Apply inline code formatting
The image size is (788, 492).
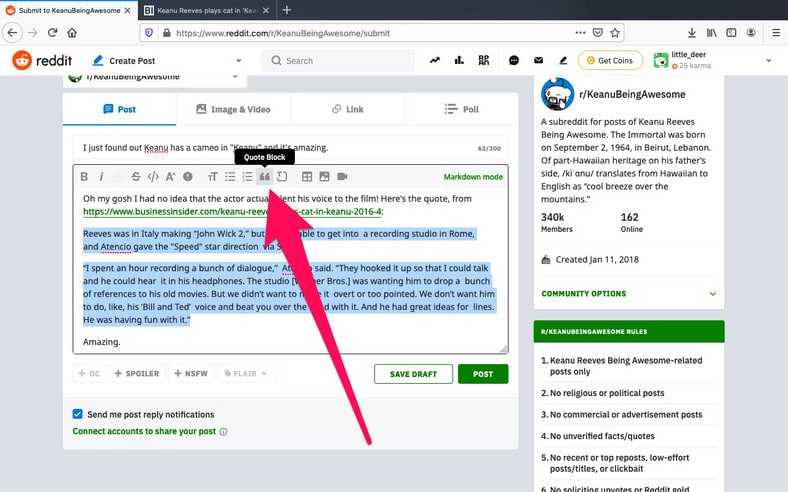(x=153, y=176)
